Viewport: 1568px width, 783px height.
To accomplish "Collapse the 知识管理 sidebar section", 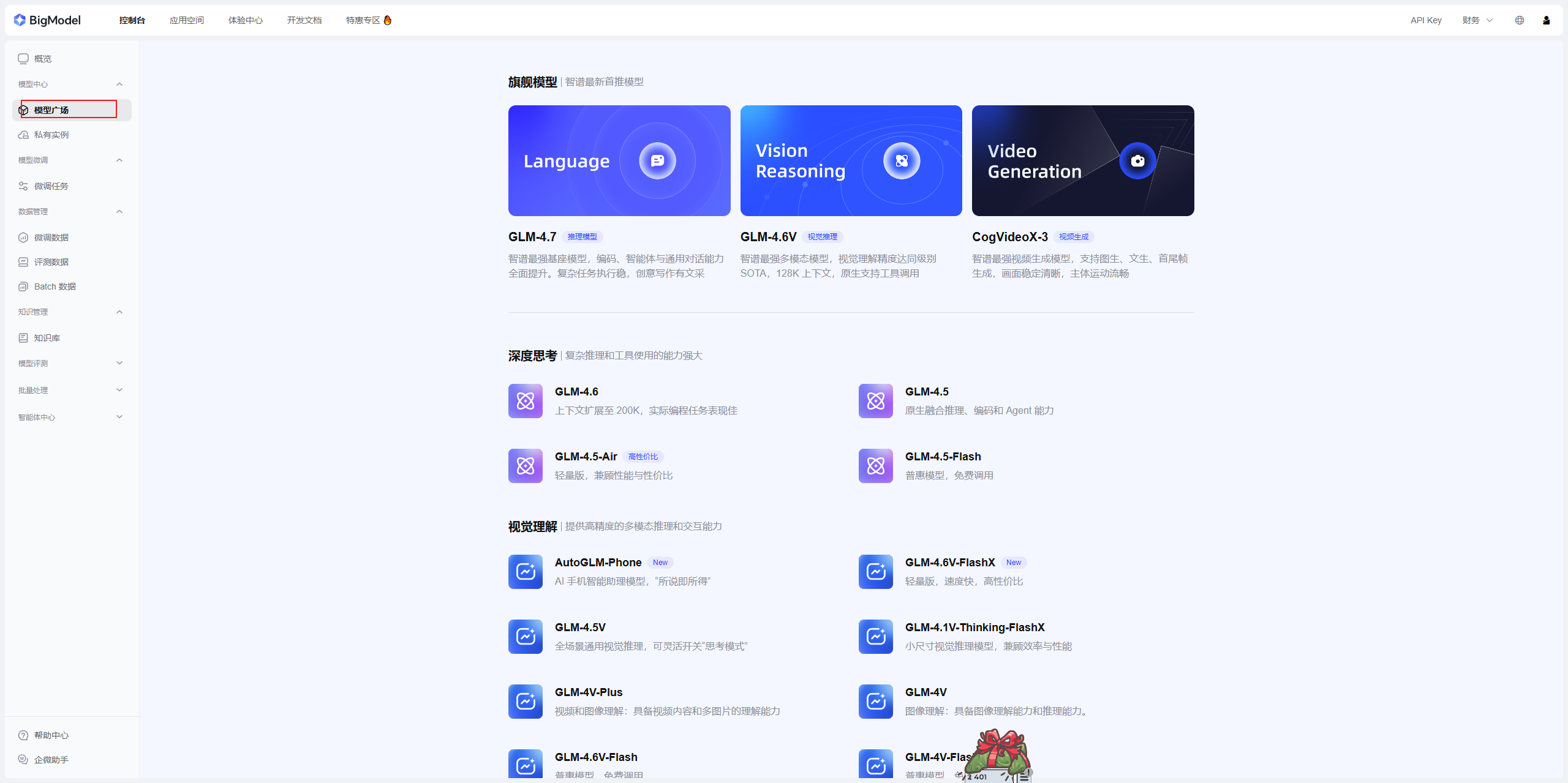I will pyautogui.click(x=119, y=312).
